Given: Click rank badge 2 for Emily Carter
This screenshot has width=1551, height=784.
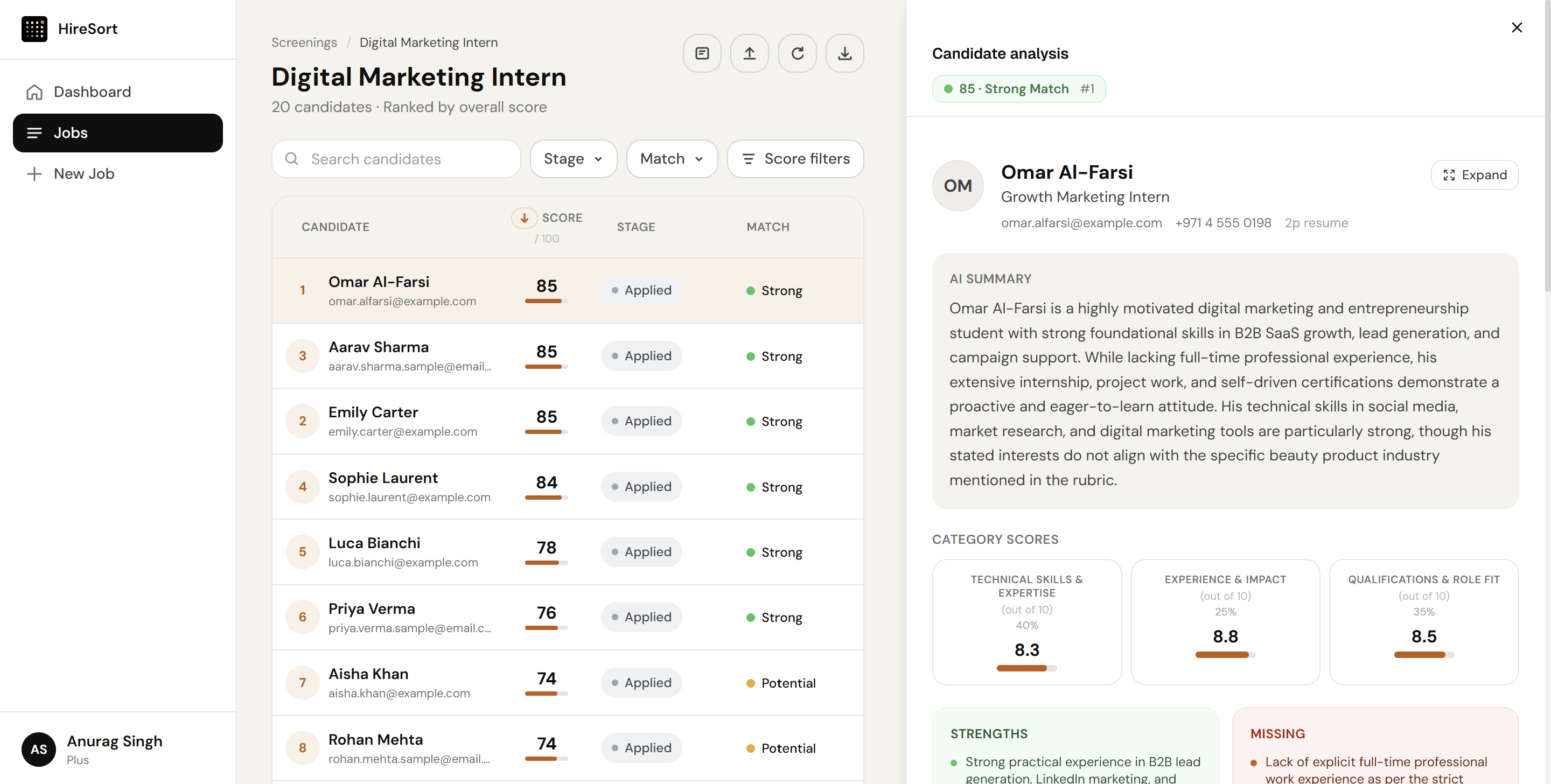Looking at the screenshot, I should pyautogui.click(x=302, y=421).
